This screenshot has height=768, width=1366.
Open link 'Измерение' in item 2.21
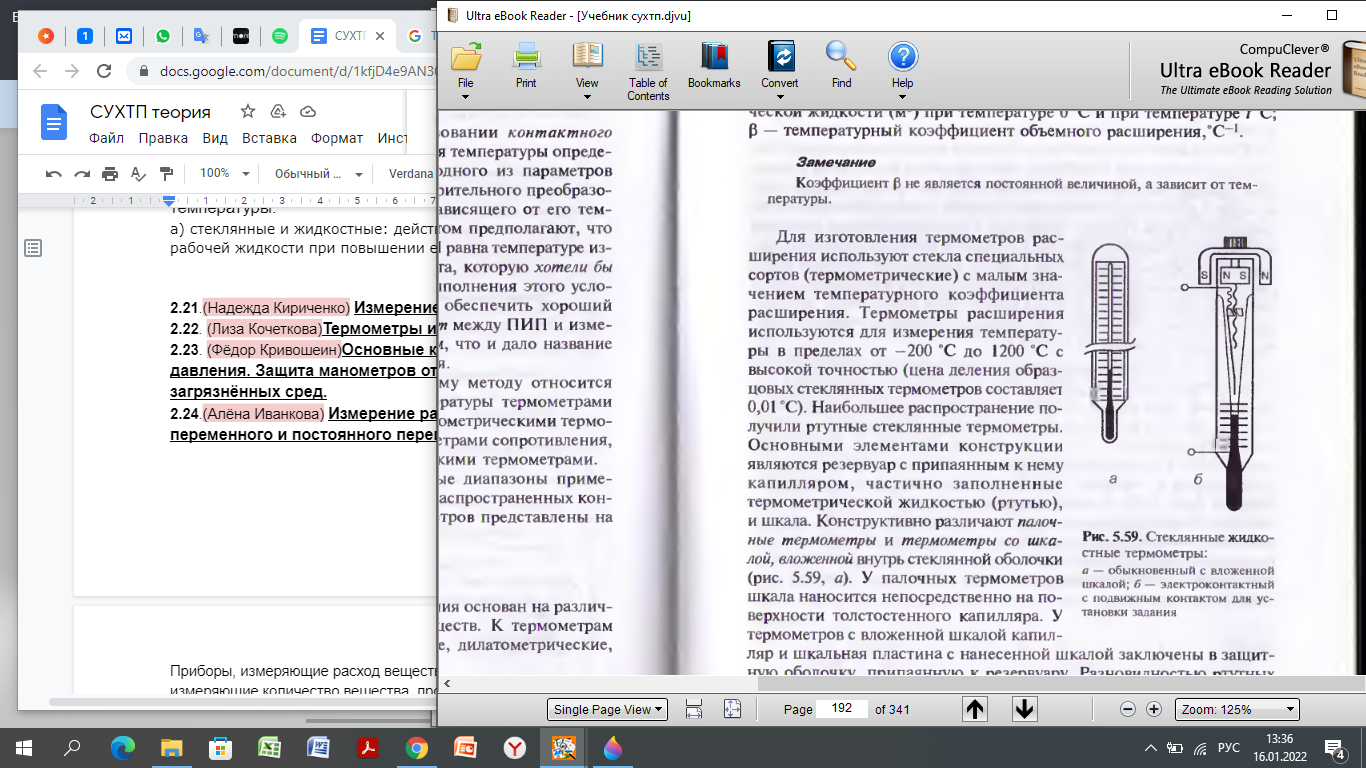click(396, 307)
